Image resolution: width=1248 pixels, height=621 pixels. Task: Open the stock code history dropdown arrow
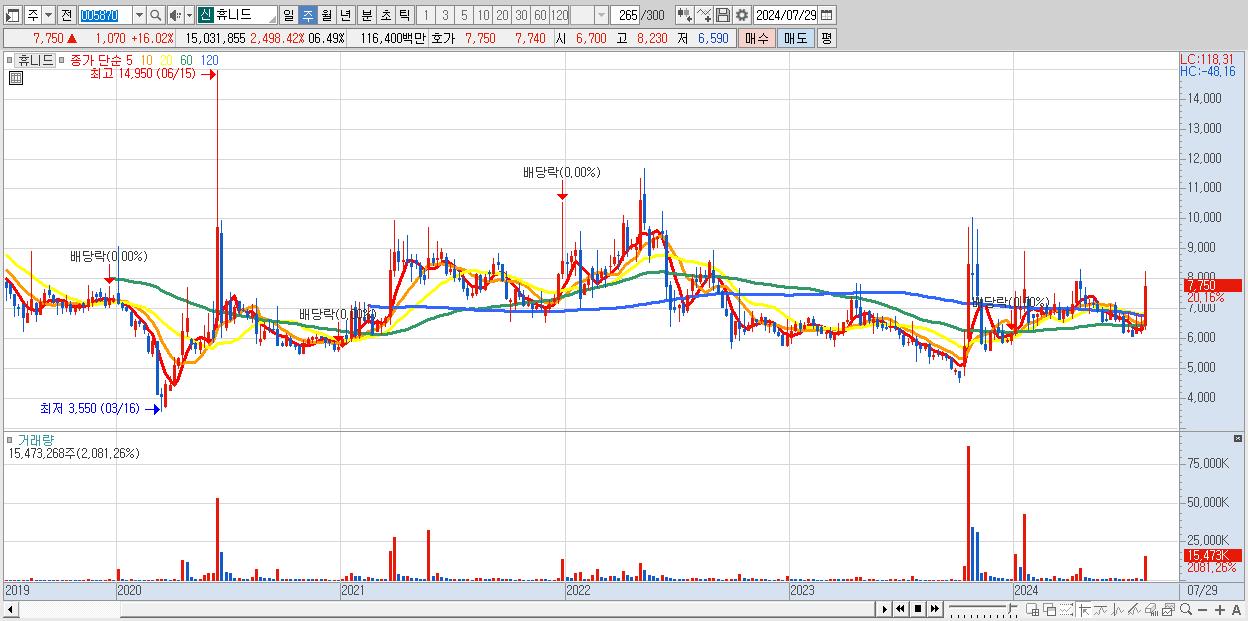pos(139,15)
